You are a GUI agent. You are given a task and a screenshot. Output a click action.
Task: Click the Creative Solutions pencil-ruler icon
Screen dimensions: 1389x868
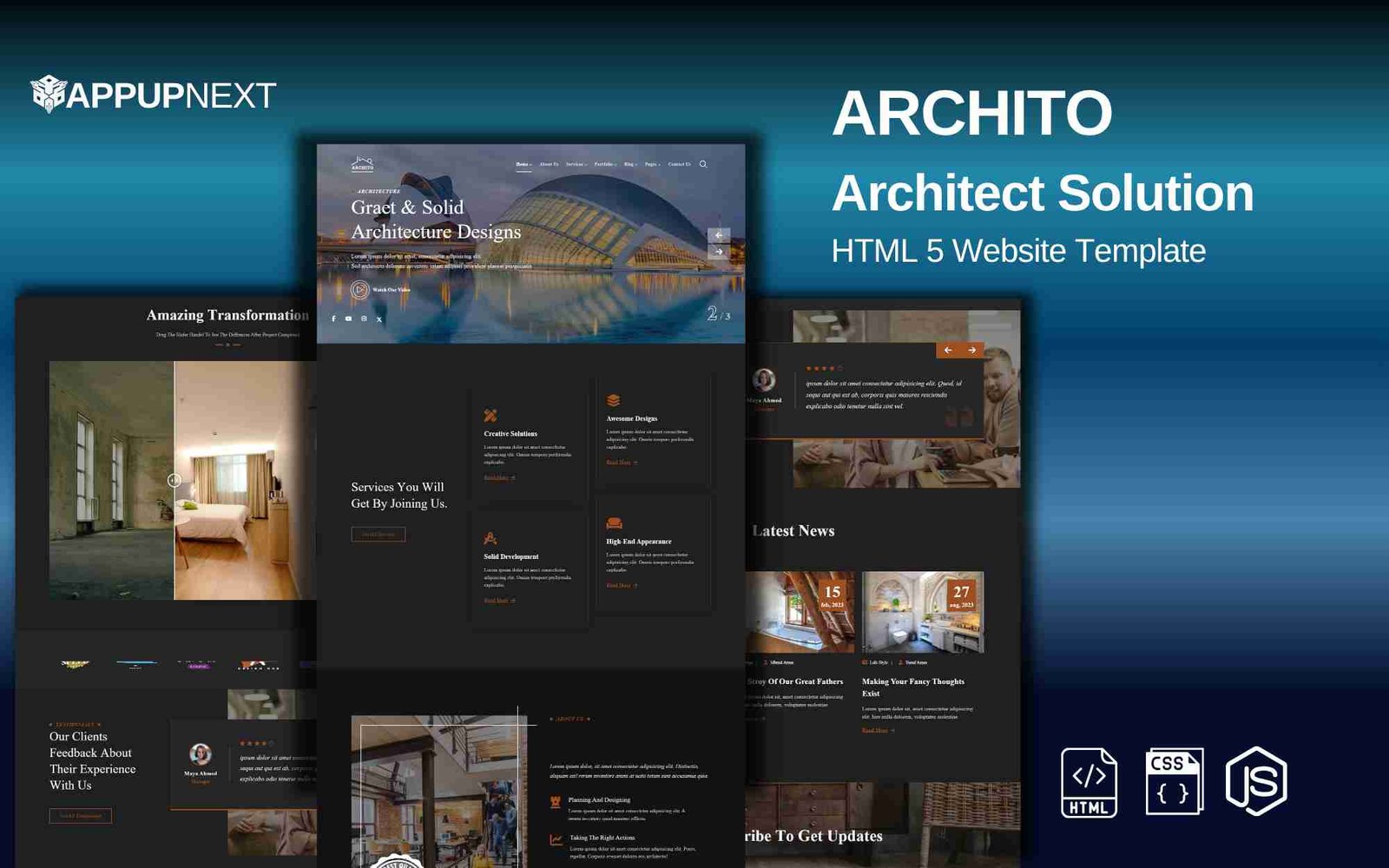(x=490, y=416)
